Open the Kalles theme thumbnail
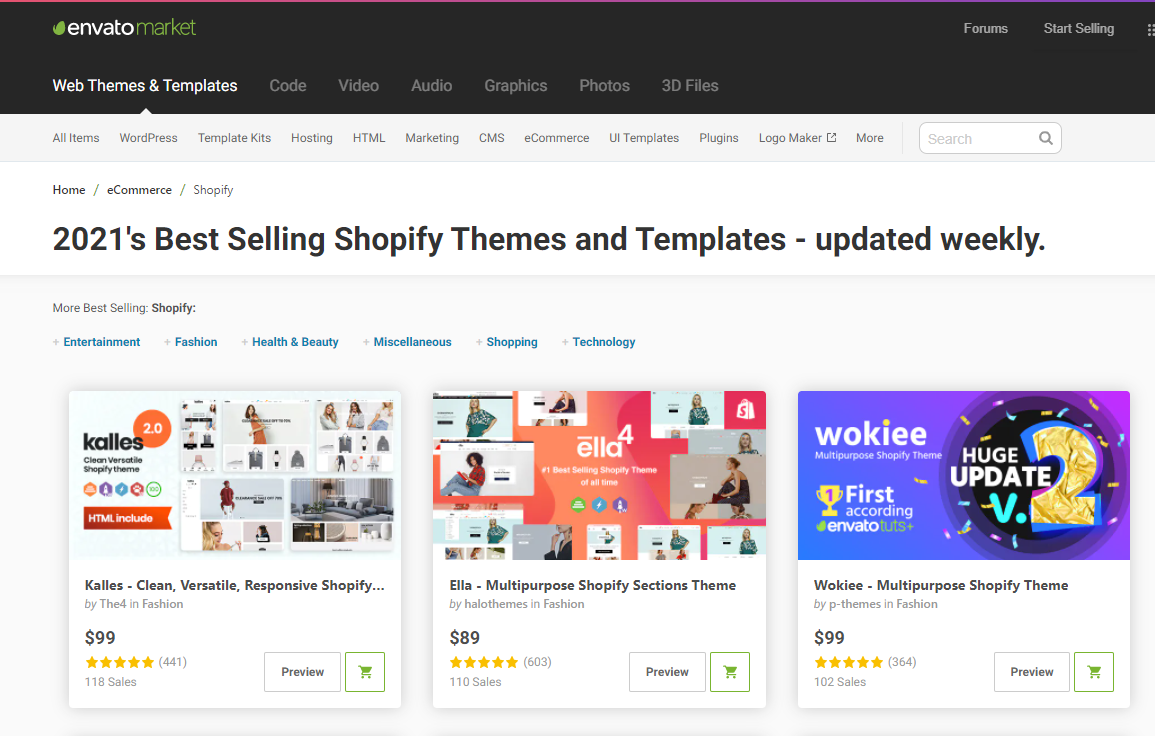 [235, 475]
